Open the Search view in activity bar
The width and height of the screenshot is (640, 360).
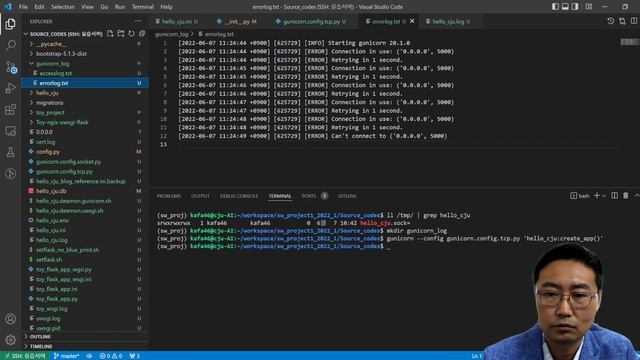click(11, 45)
